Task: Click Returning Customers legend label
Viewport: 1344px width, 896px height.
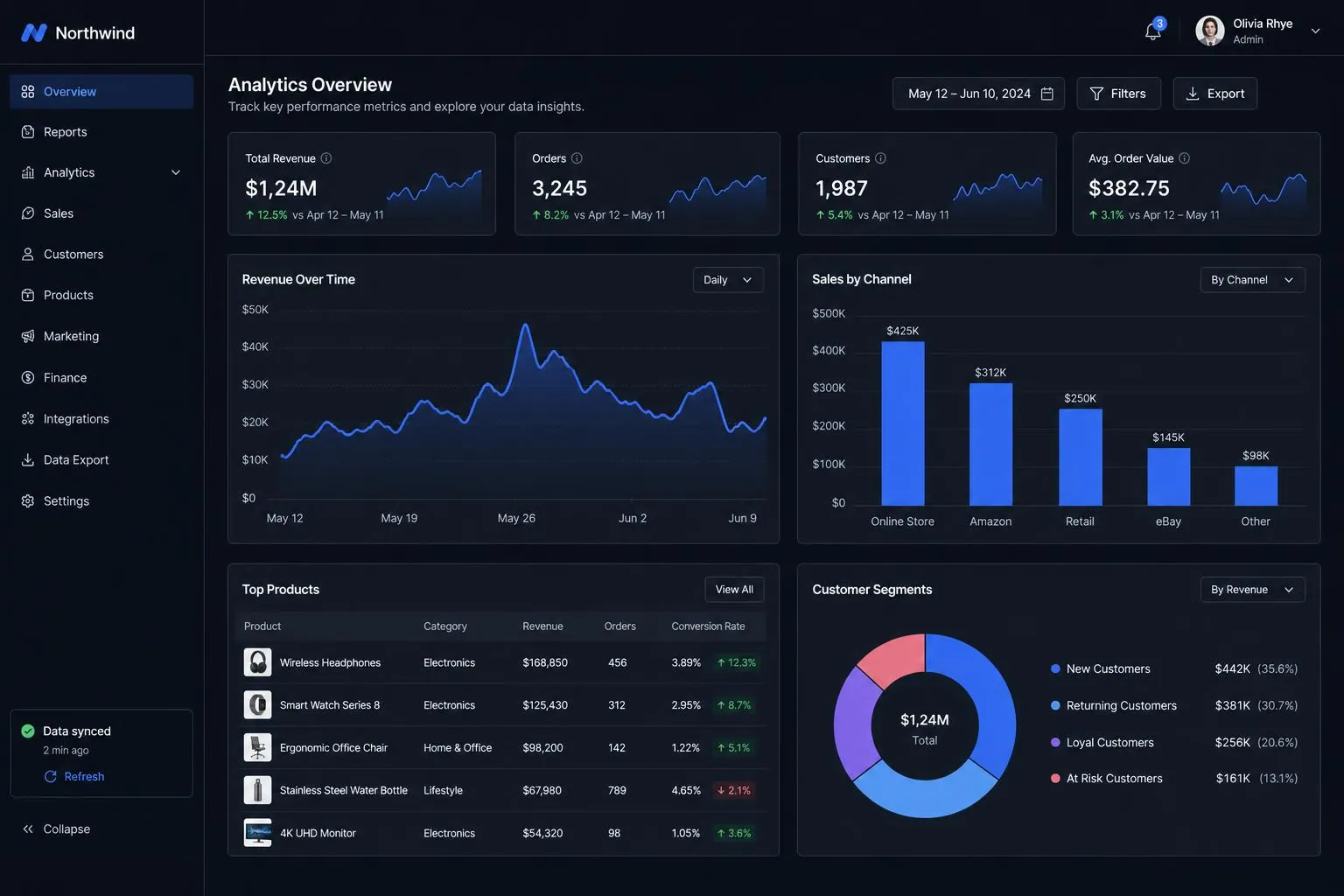Action: pos(1121,706)
